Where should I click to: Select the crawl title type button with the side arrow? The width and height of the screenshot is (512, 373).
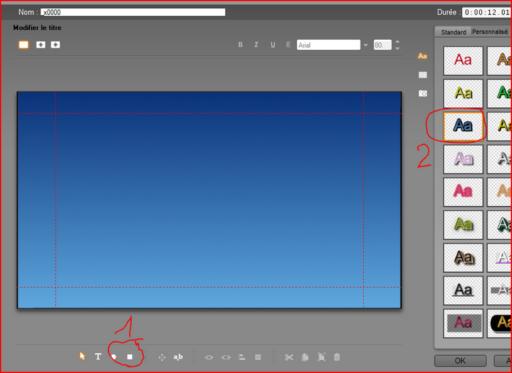[55, 44]
